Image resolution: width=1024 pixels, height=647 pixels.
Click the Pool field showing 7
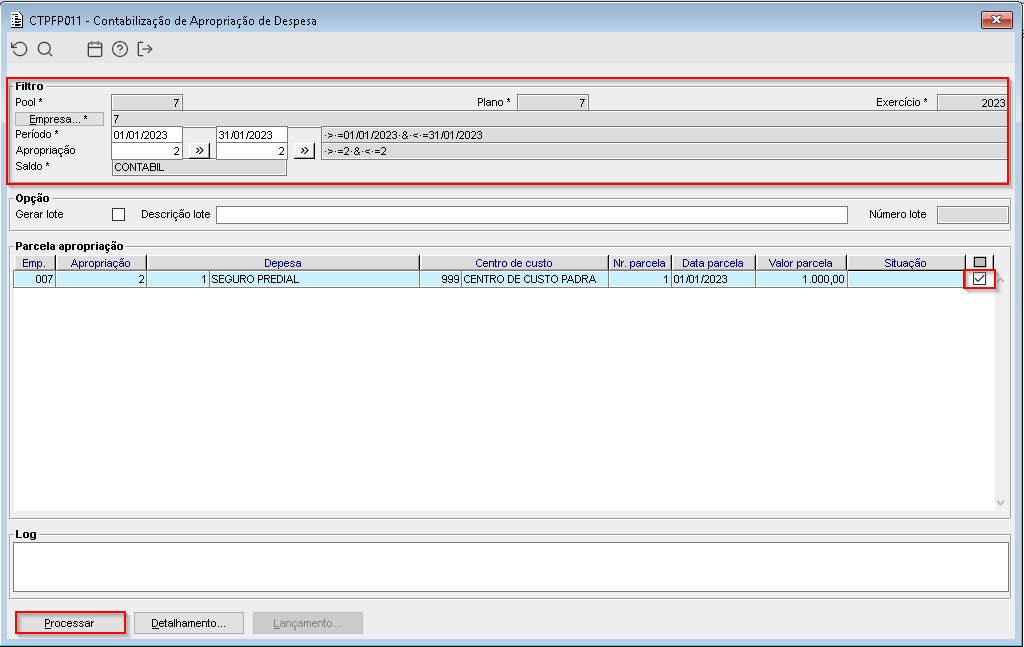pos(147,103)
